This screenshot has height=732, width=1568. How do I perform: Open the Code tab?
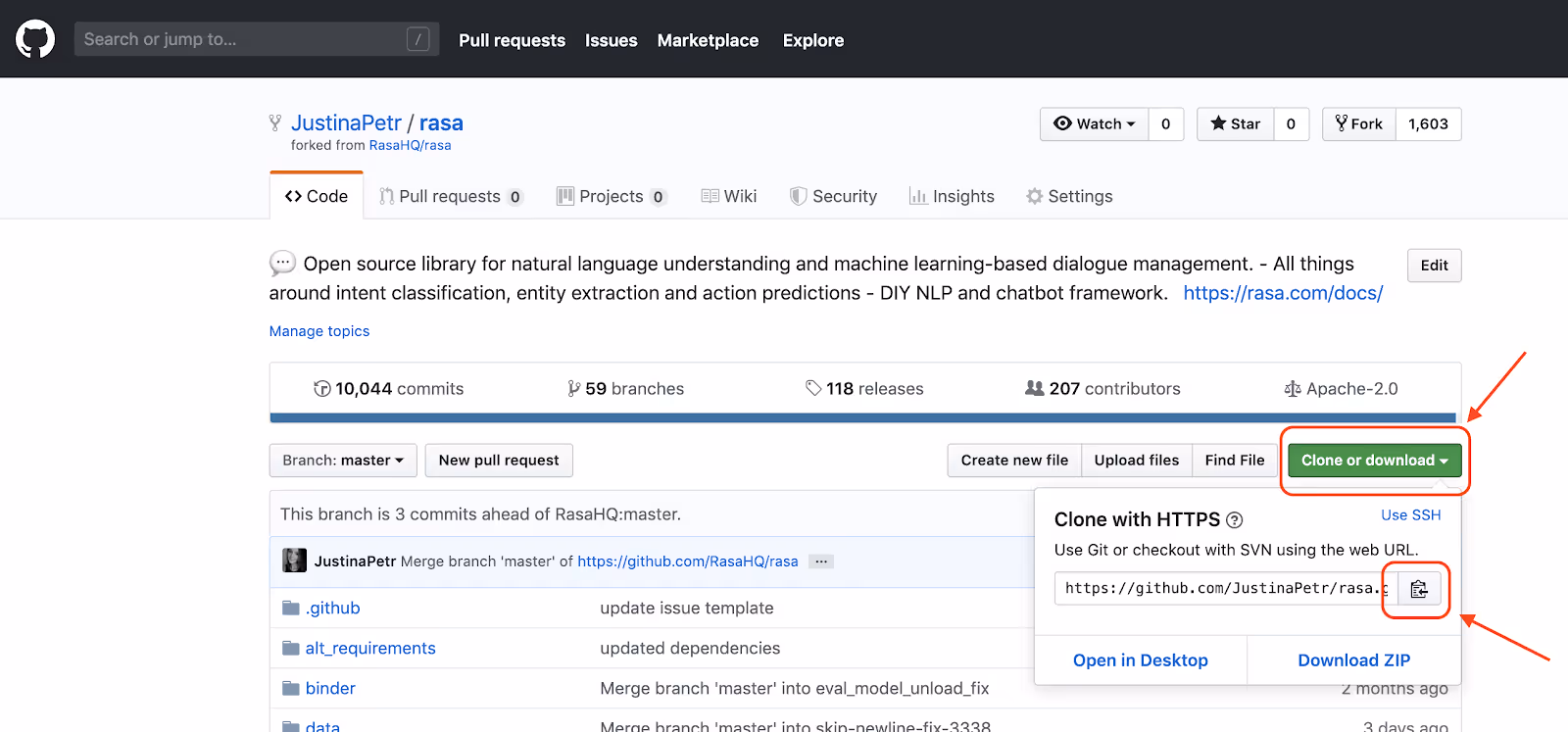pyautogui.click(x=317, y=196)
